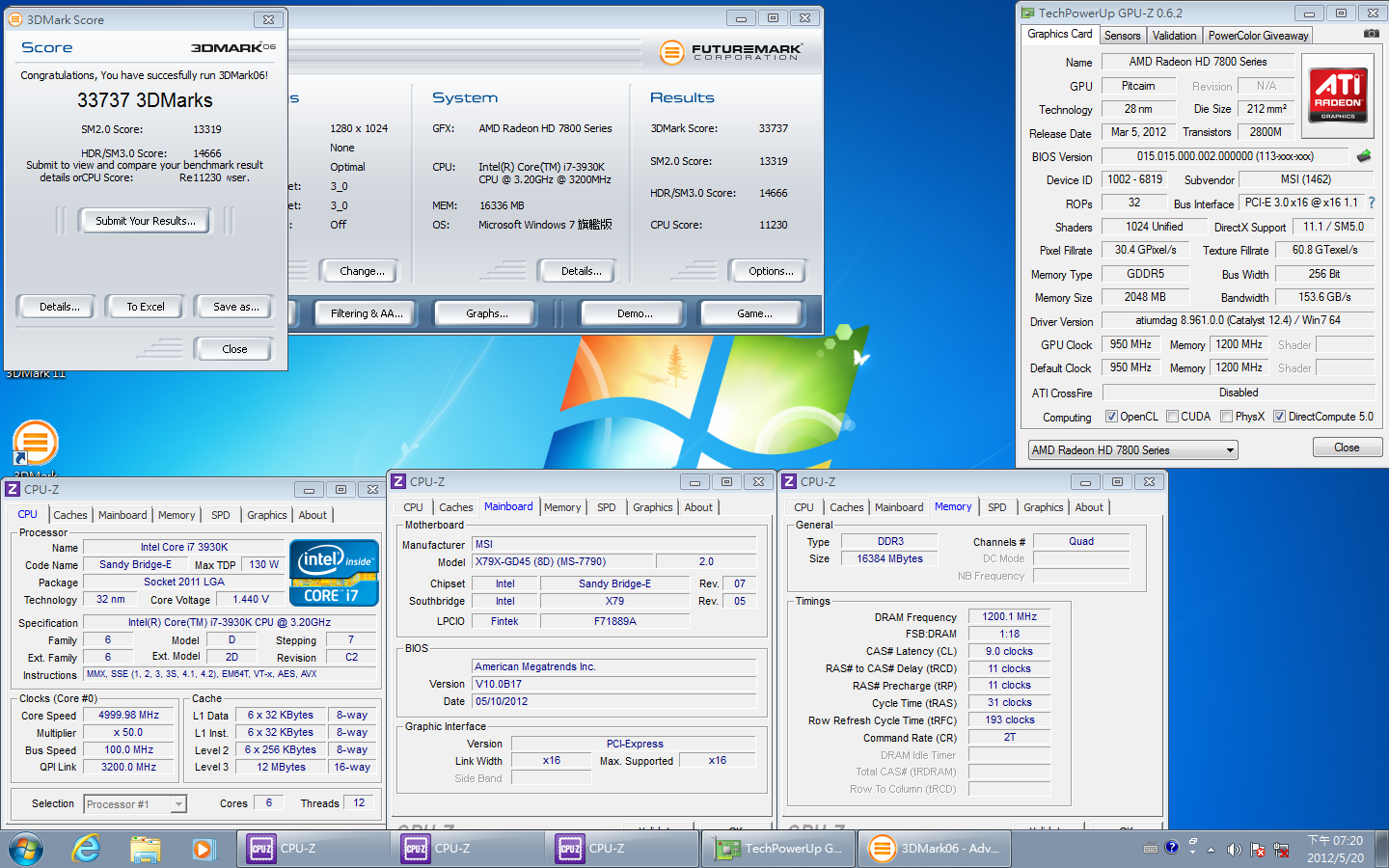Click the To Excel button

(146, 307)
